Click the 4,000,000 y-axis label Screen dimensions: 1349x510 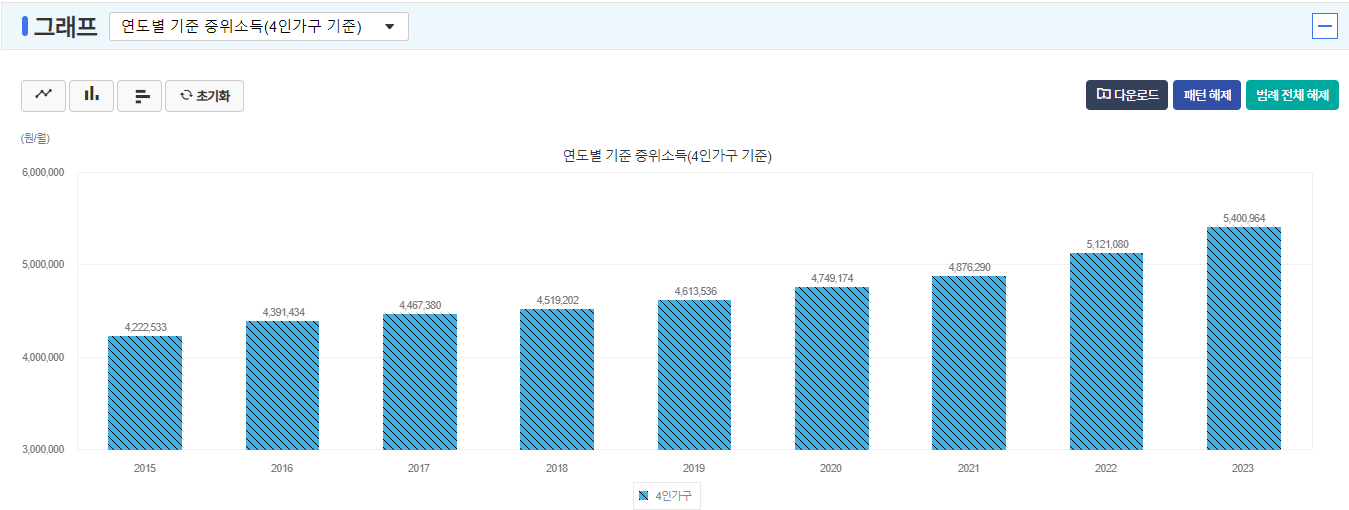[x=43, y=357]
